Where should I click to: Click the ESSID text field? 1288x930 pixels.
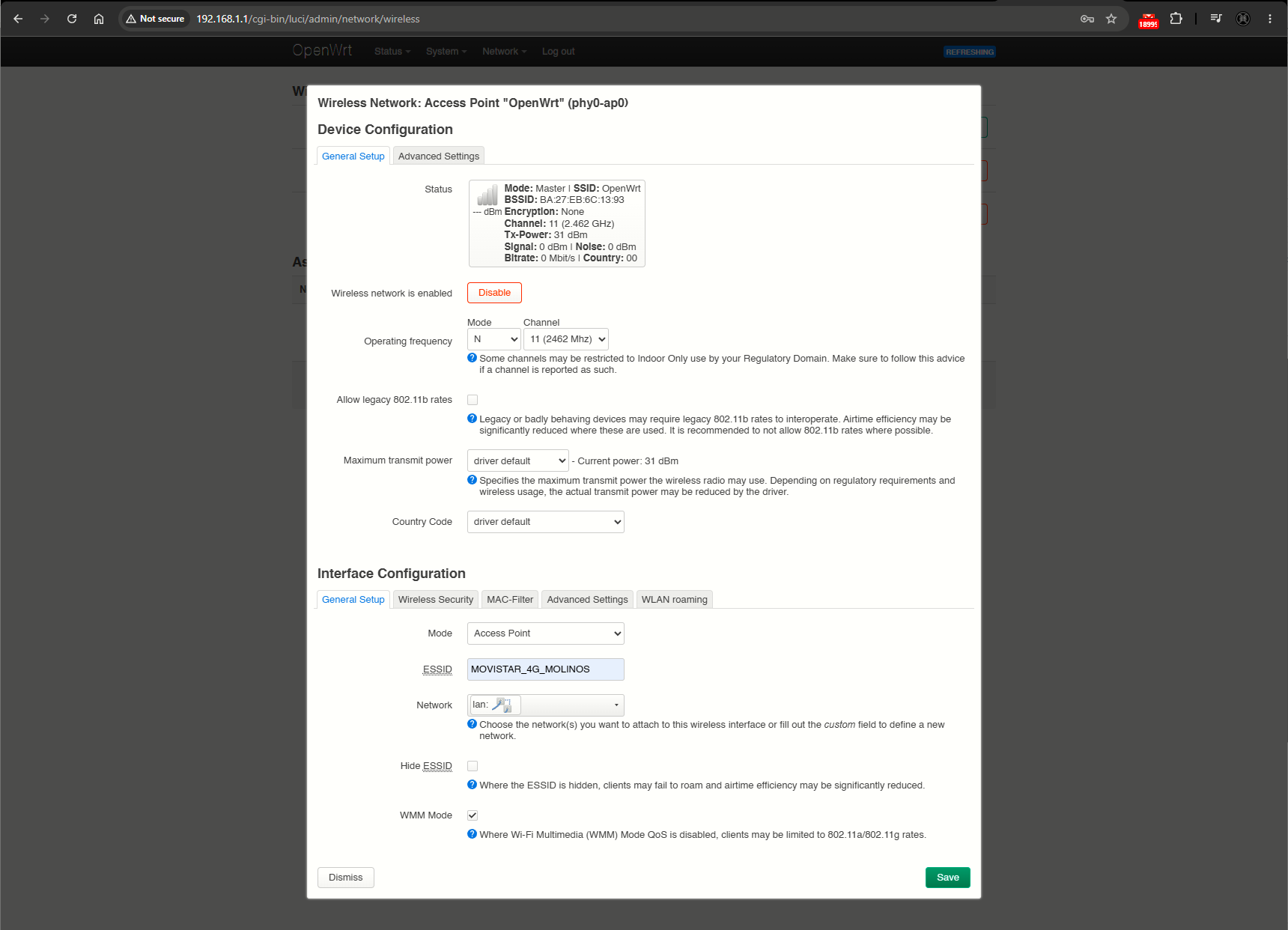click(x=546, y=669)
